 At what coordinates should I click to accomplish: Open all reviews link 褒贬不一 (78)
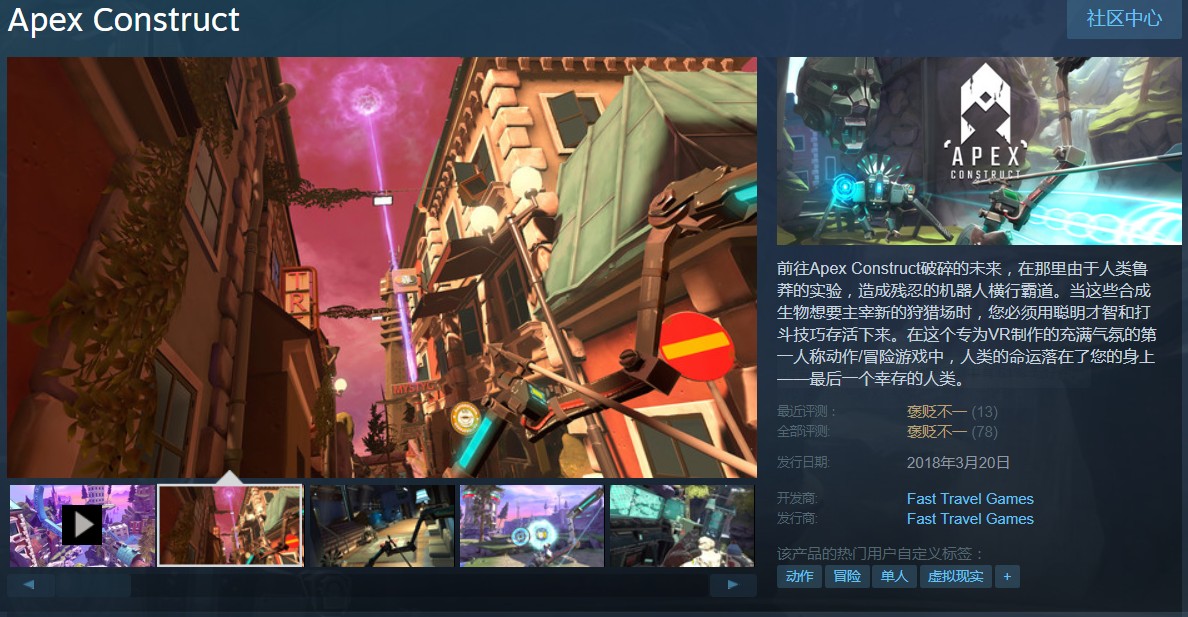point(935,433)
